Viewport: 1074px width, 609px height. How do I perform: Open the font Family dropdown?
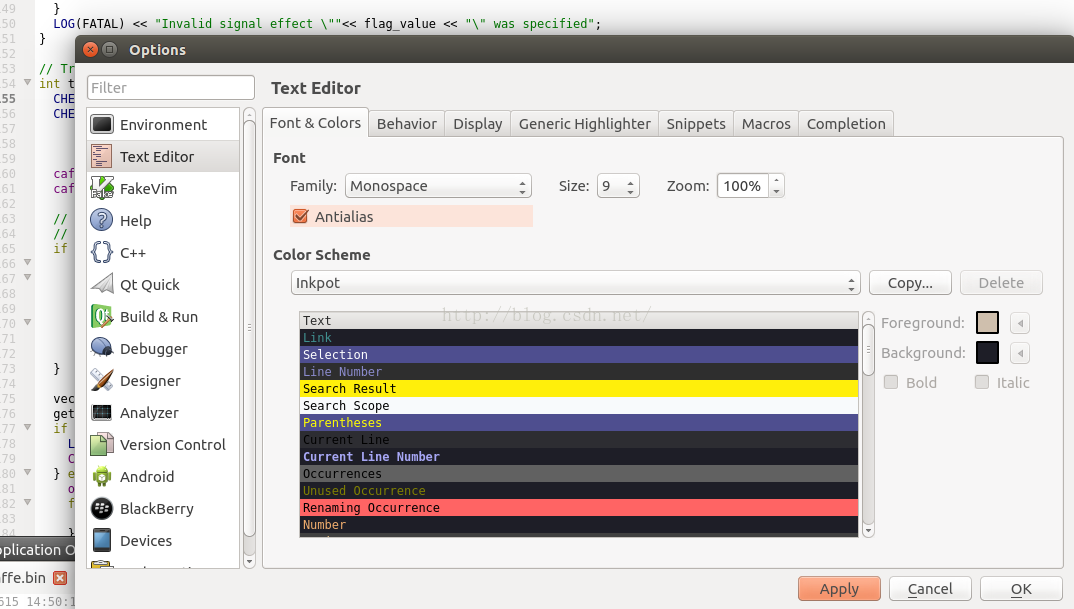[x=438, y=186]
